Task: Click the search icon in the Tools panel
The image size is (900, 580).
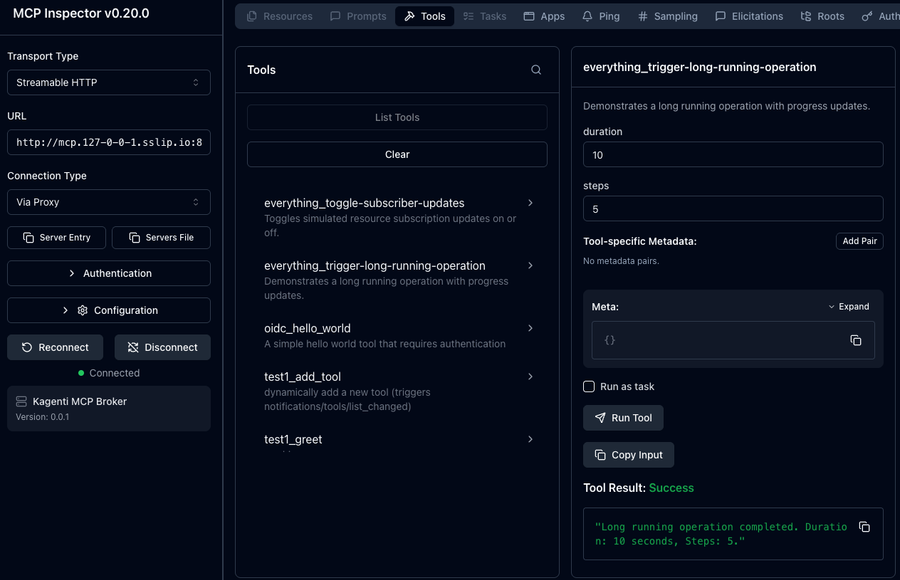Action: click(536, 69)
